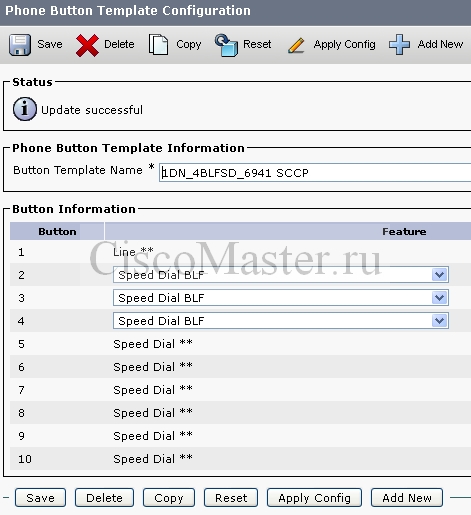The width and height of the screenshot is (471, 515).
Task: Click bottom Copy button
Action: point(169,498)
